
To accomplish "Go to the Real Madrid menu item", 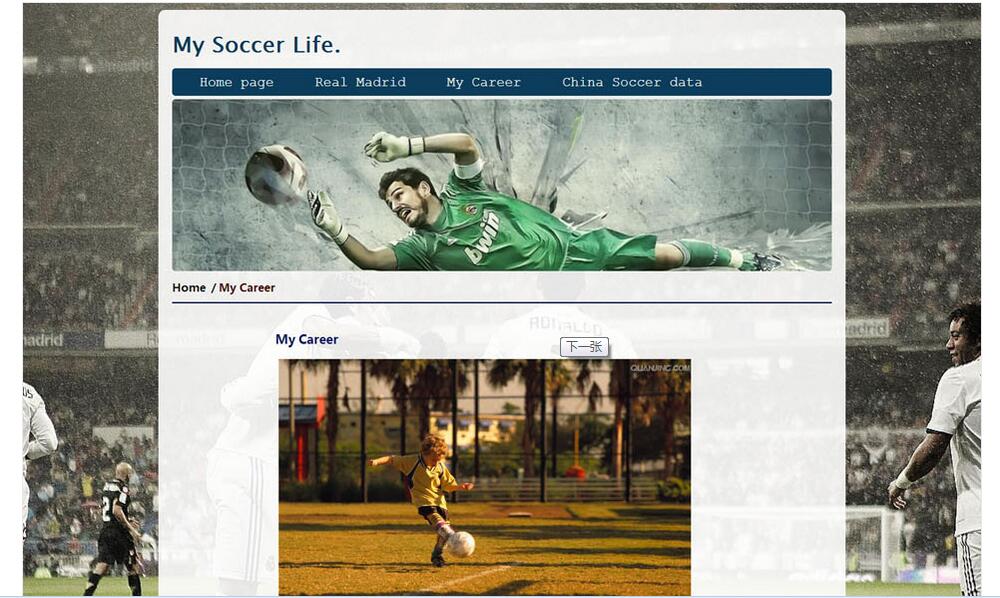I will (360, 82).
